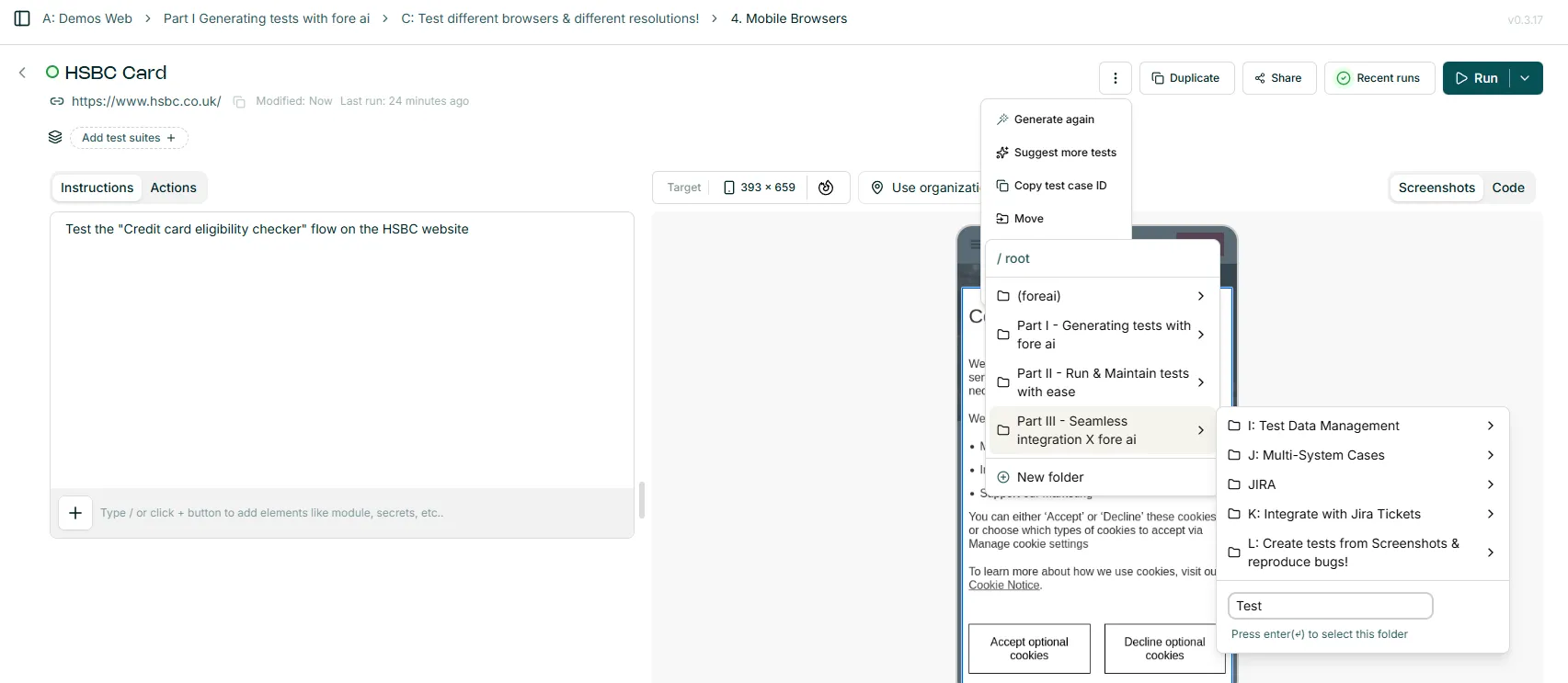Image resolution: width=1568 pixels, height=683 pixels.
Task: Expand Part I folder chevron
Action: click(1201, 335)
